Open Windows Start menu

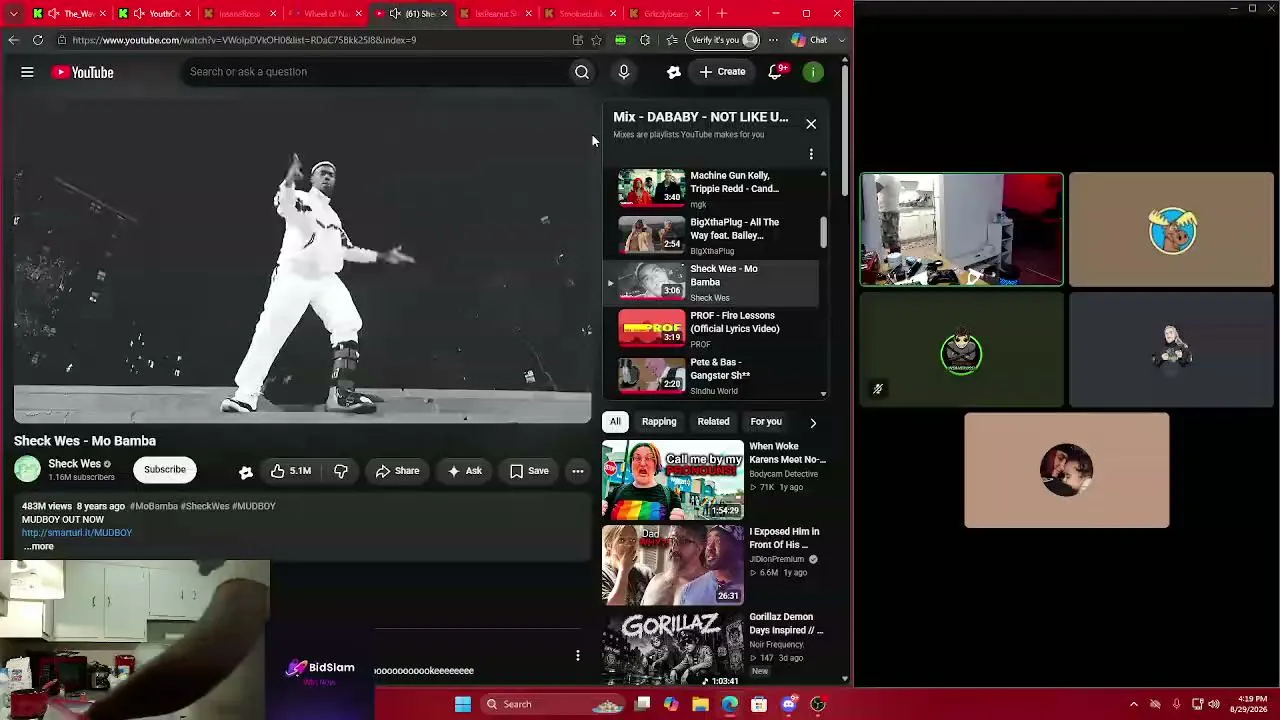(x=463, y=704)
